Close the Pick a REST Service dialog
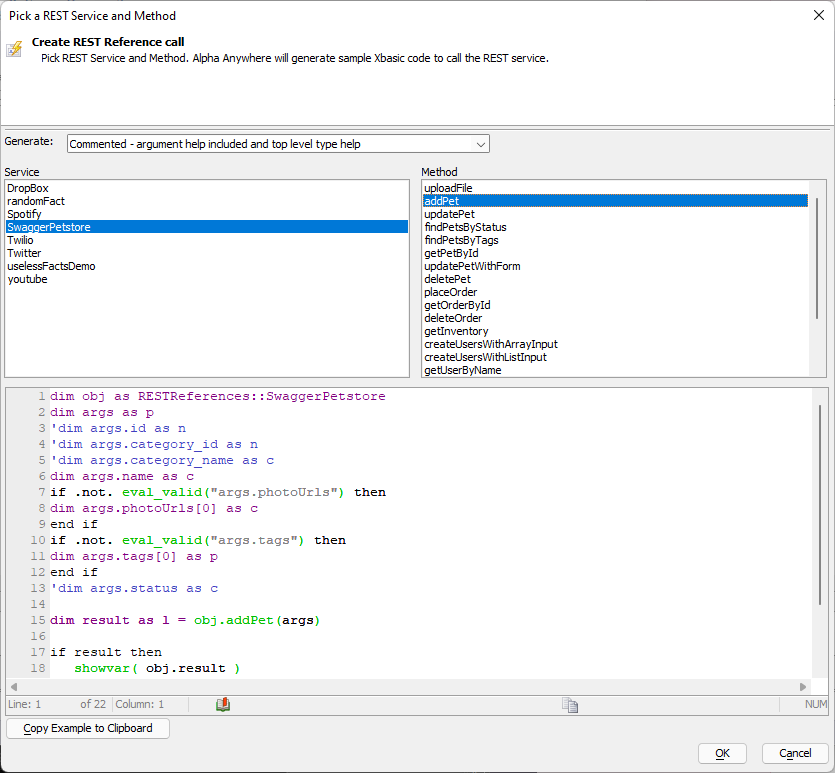Screen dimensions: 835x773 point(818,15)
